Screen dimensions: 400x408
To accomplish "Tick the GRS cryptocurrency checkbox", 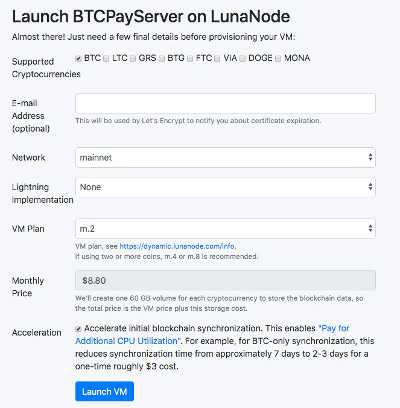I will [133, 59].
